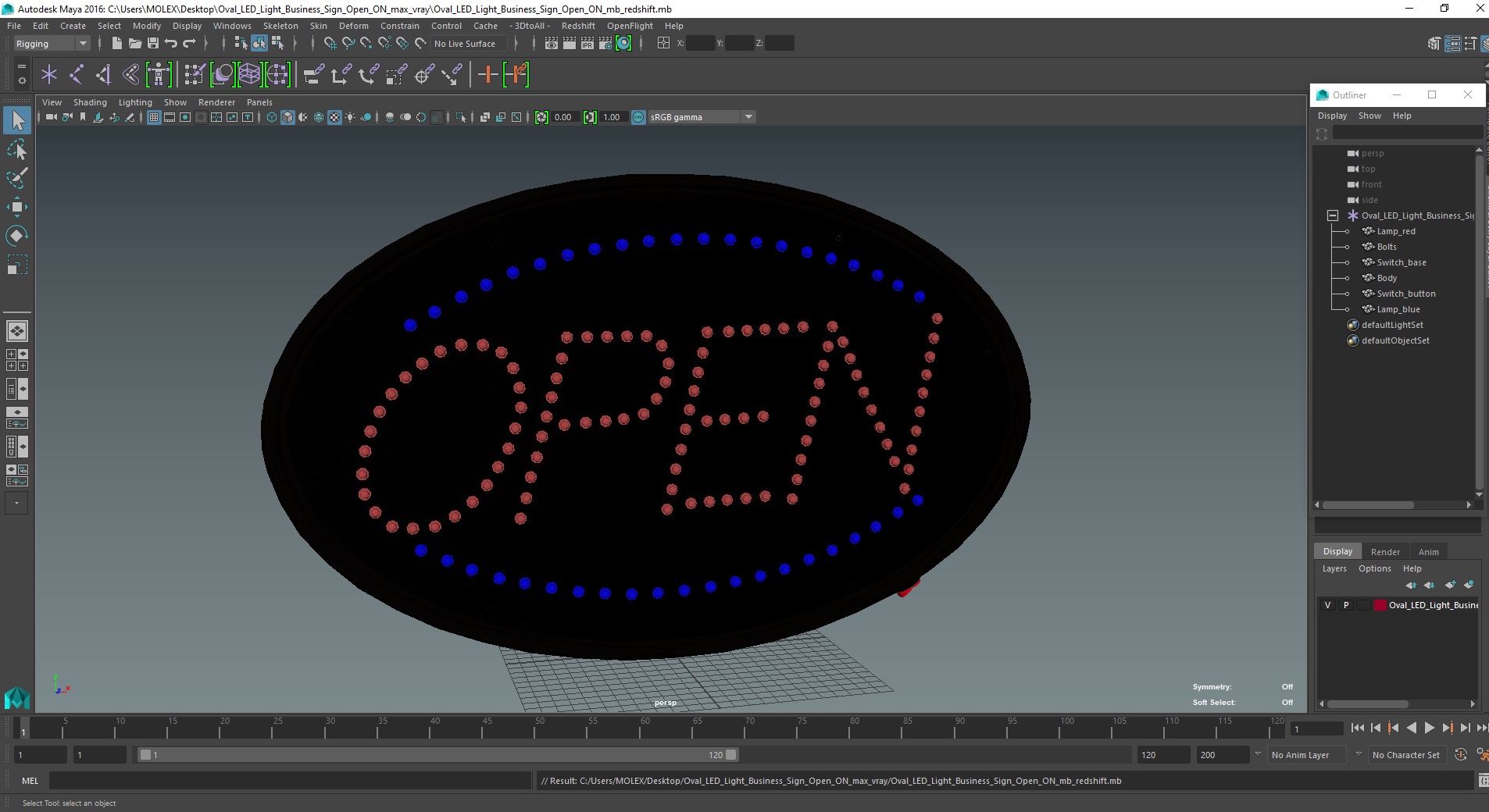The height and width of the screenshot is (812, 1489).
Task: Open the shelf gear options menu
Action: [x=21, y=80]
